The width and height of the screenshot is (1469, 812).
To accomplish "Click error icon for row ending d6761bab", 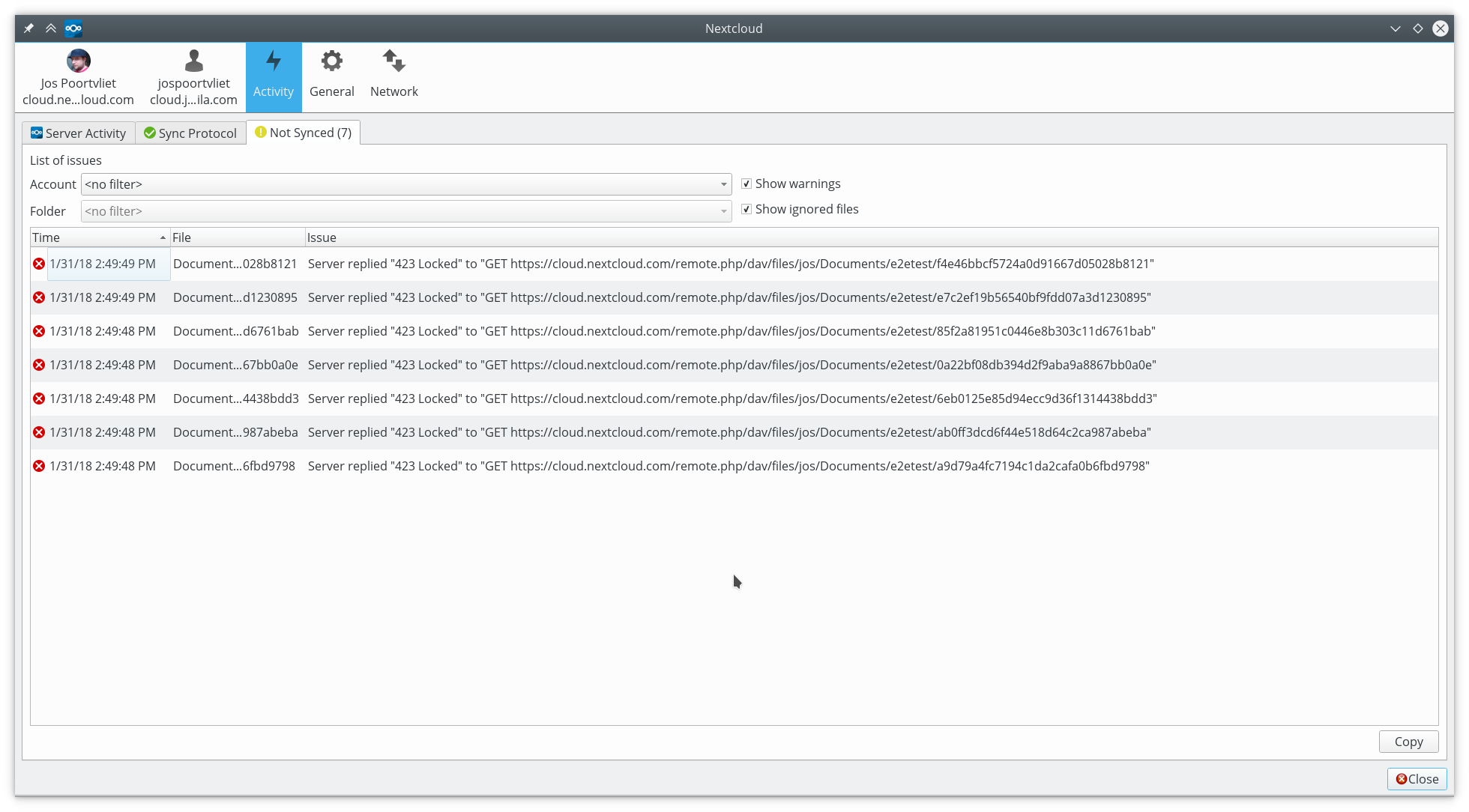I will (39, 331).
